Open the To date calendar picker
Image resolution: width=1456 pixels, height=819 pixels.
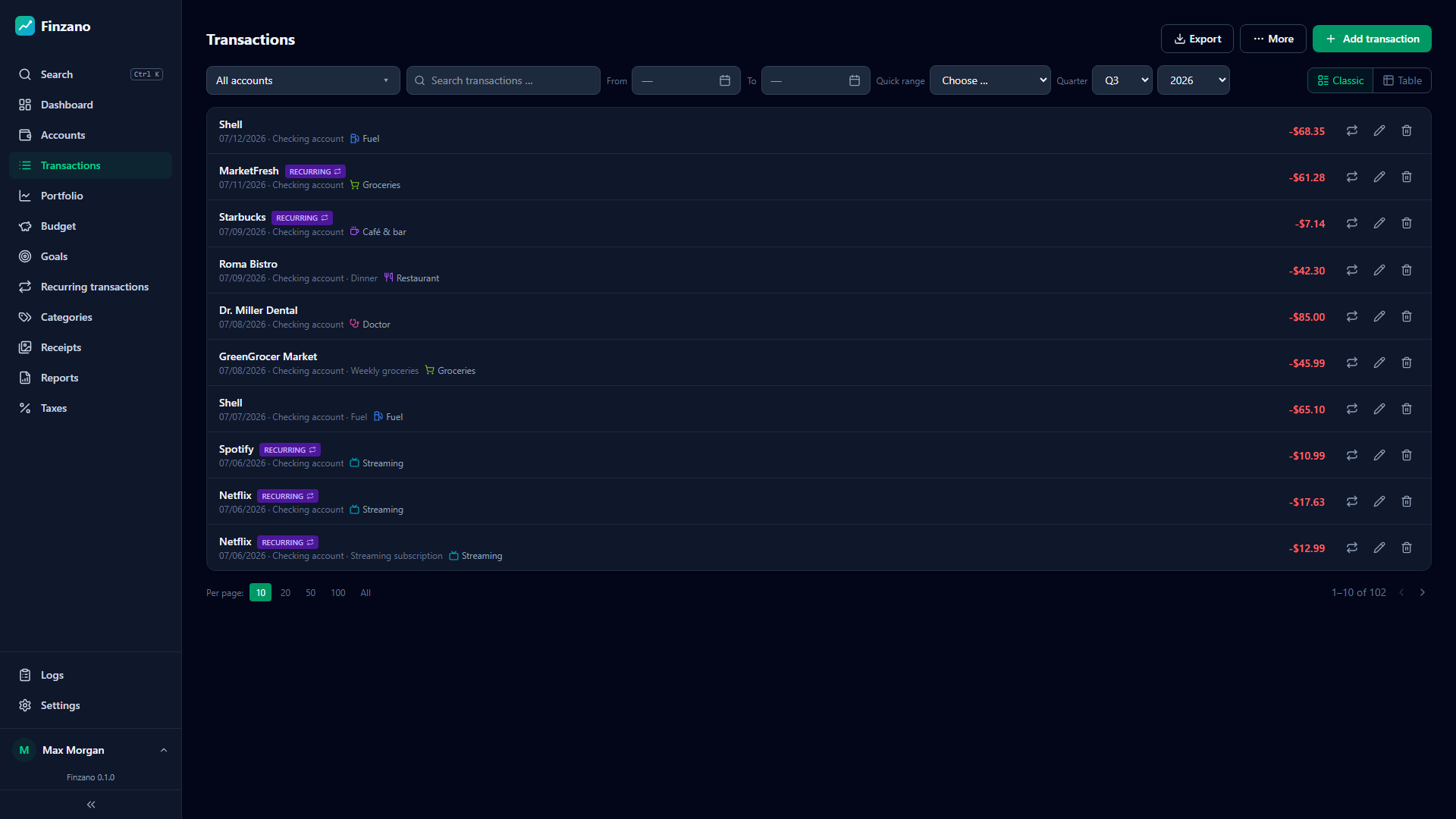pyautogui.click(x=855, y=80)
